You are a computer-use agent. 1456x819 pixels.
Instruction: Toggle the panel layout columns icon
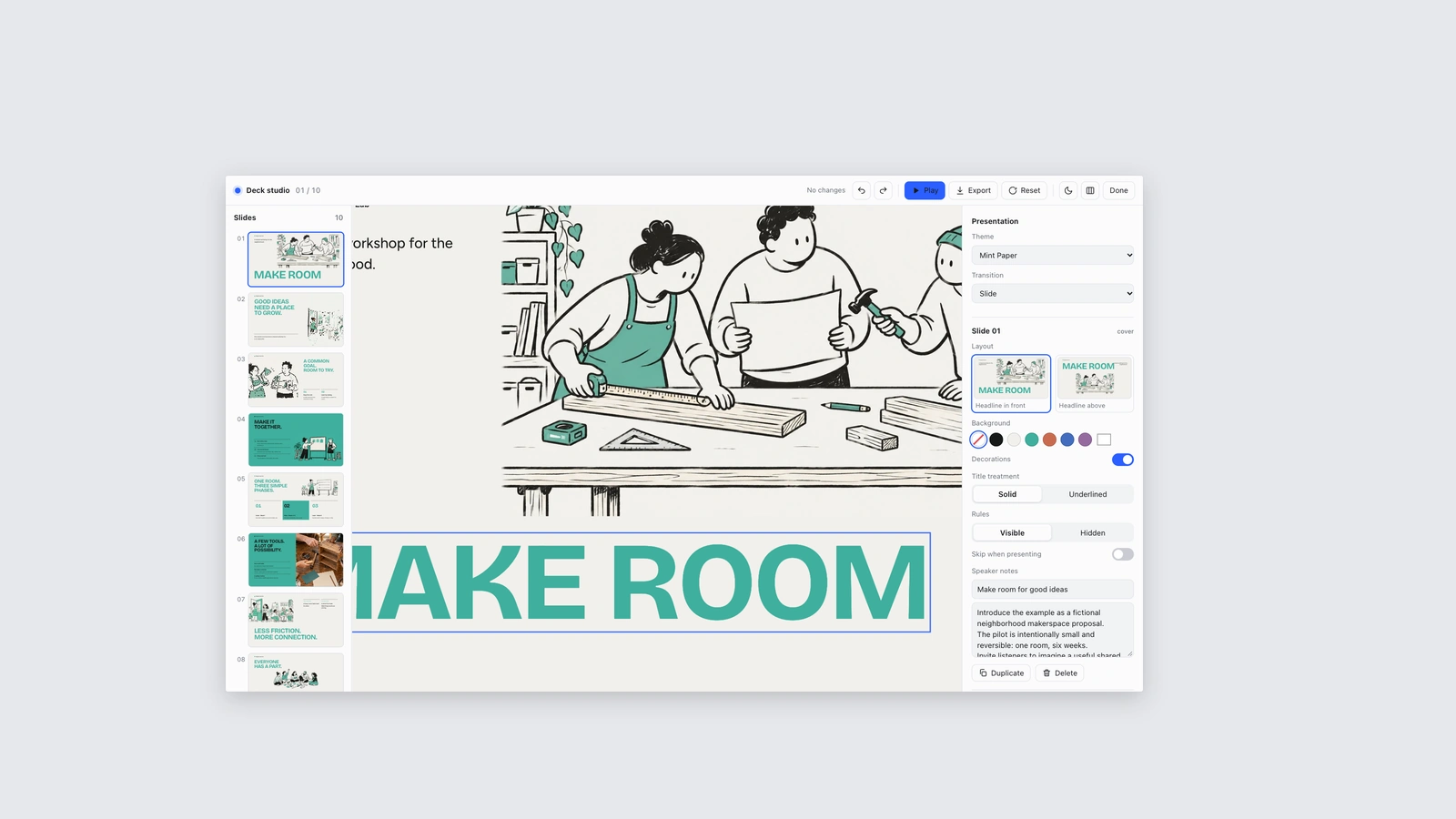(x=1090, y=190)
